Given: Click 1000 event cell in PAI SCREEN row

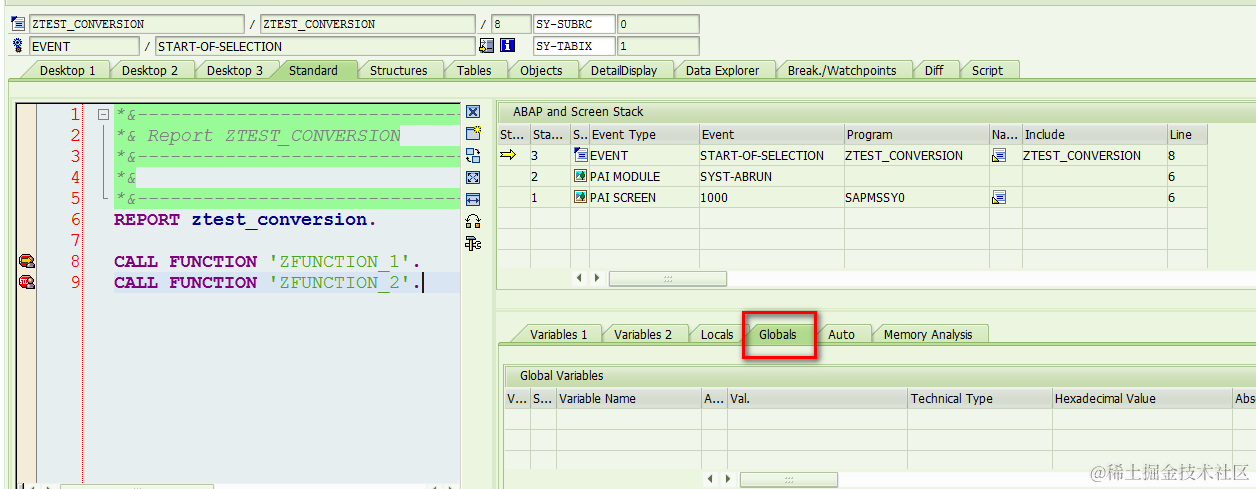Looking at the screenshot, I should coord(771,198).
